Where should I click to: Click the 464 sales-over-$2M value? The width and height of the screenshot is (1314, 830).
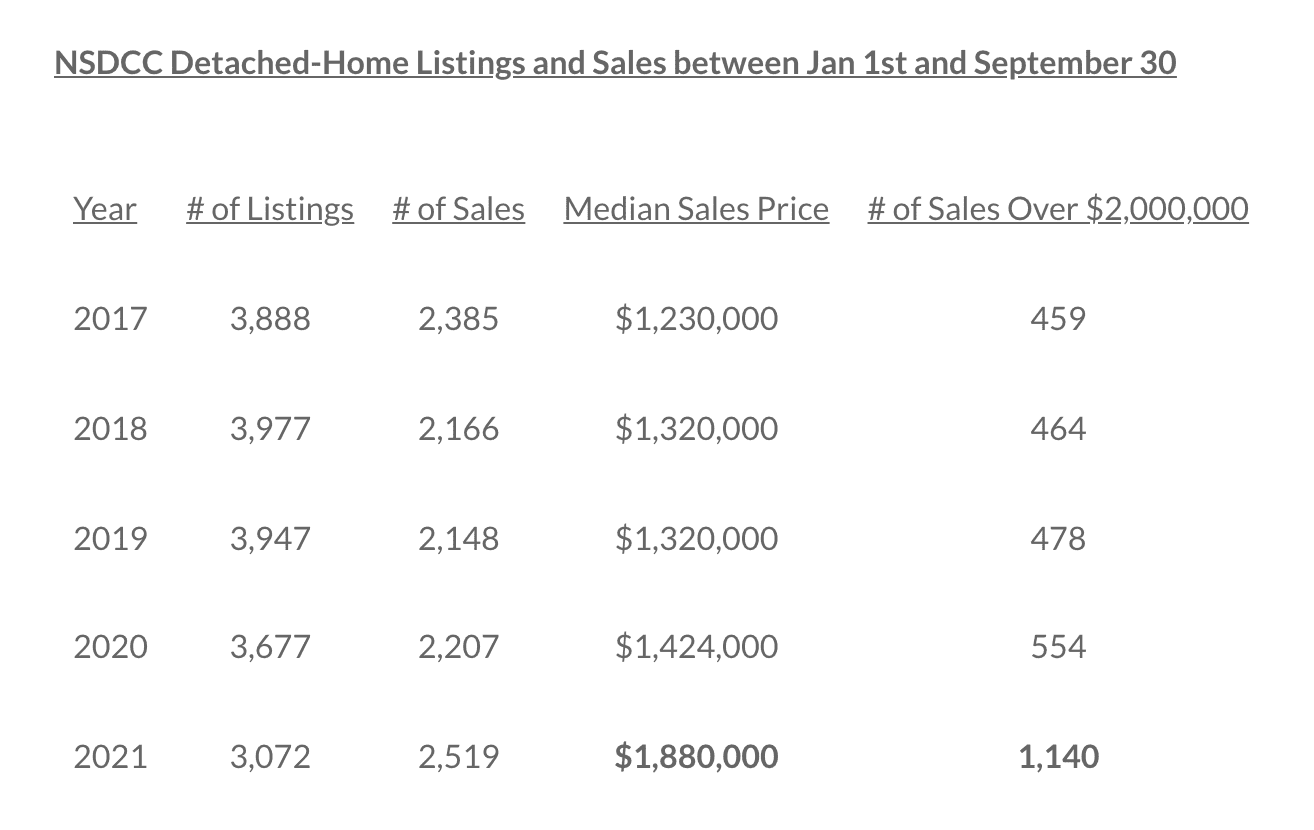[1058, 429]
